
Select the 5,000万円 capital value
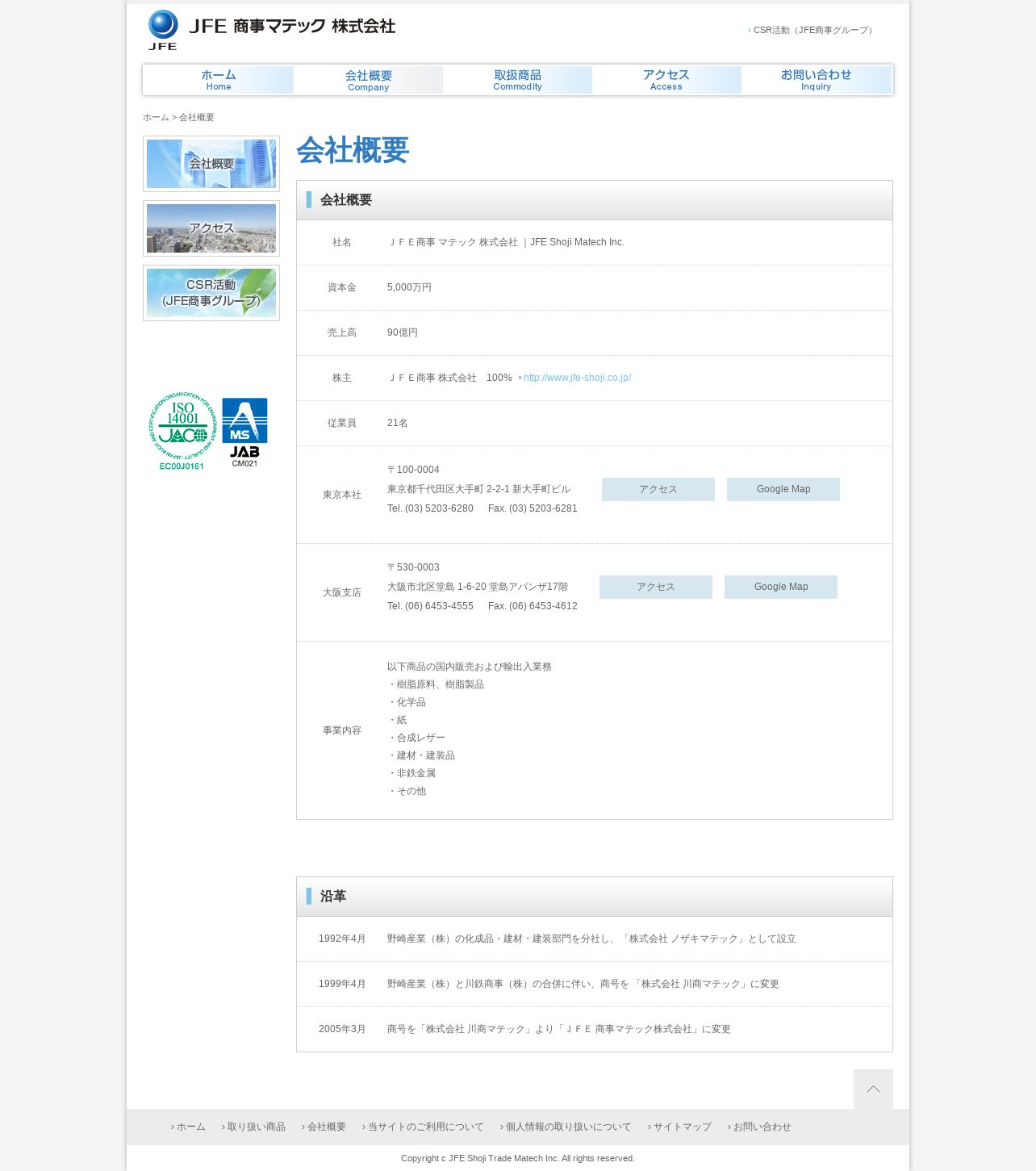pos(409,287)
